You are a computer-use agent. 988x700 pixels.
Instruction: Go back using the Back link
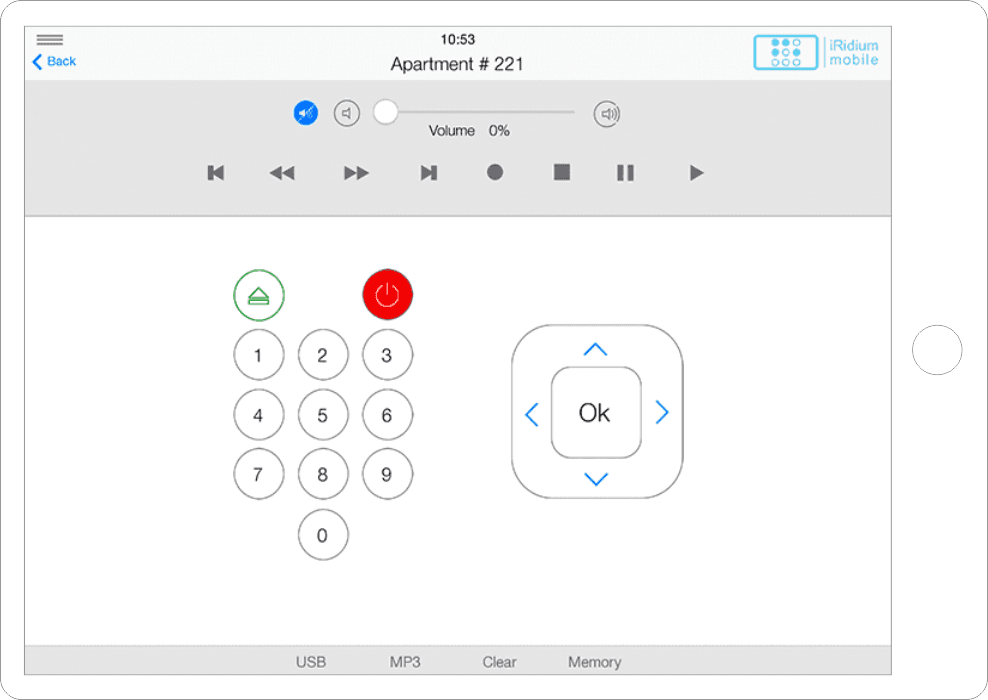54,61
